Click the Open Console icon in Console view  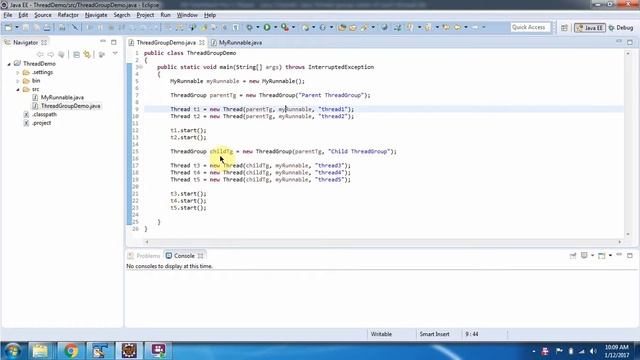click(x=602, y=256)
